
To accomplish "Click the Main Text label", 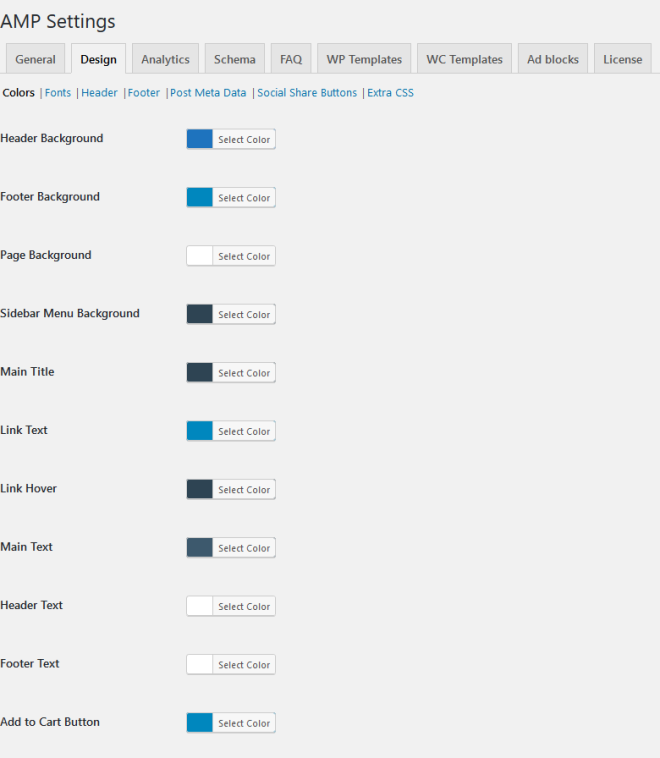I will coord(26,547).
